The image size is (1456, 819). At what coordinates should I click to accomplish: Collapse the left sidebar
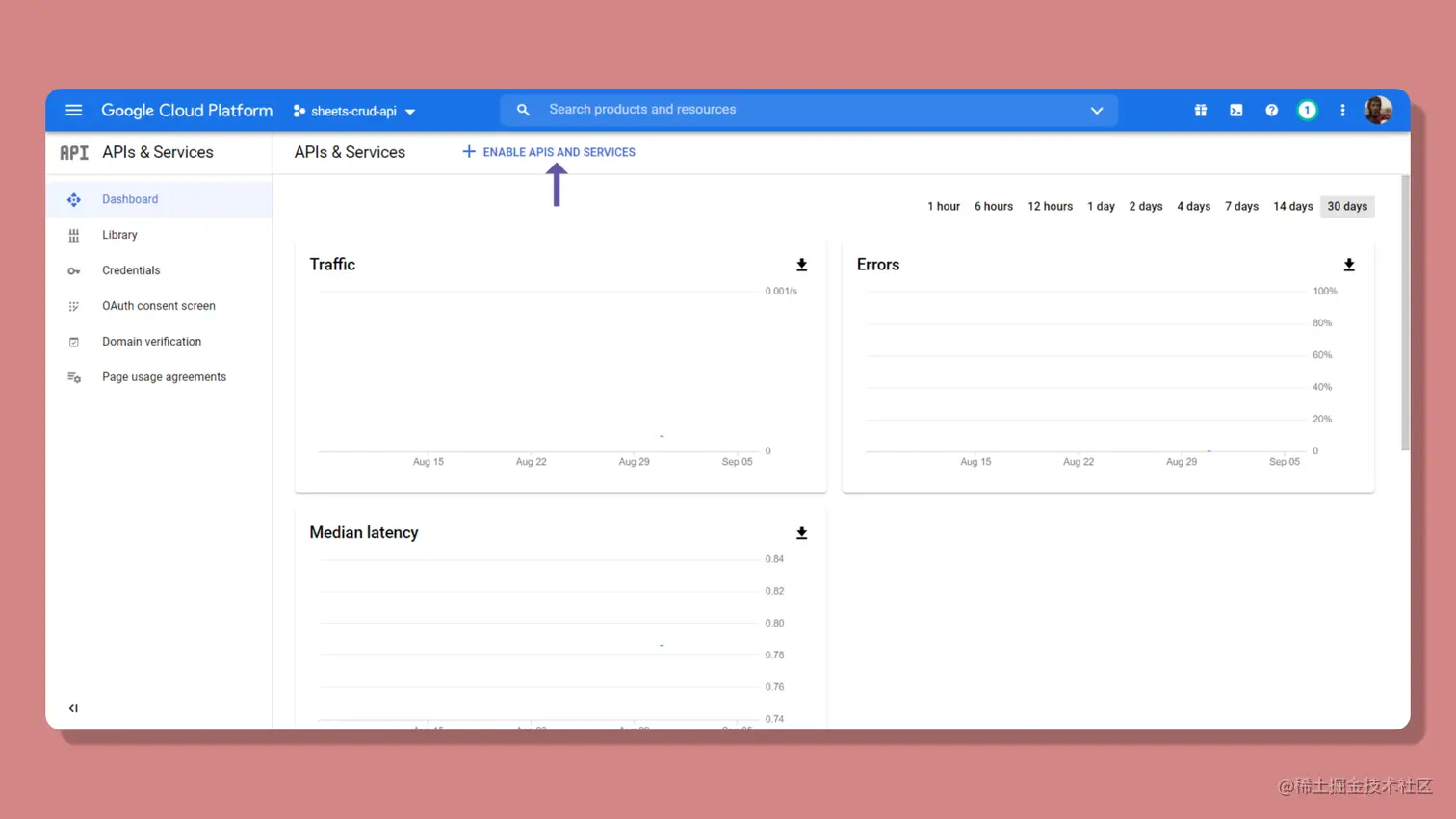click(72, 707)
